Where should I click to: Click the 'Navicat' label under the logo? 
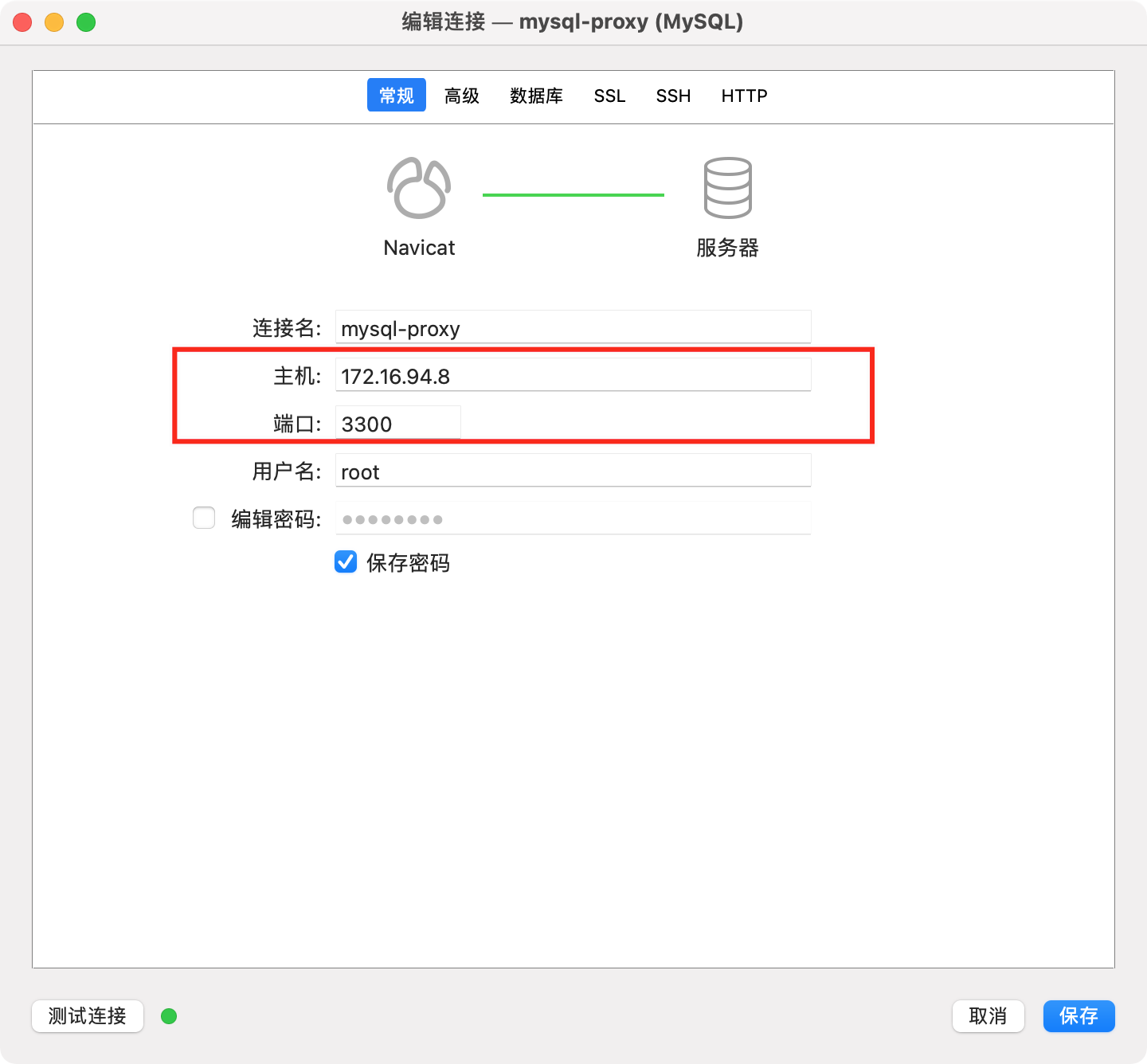419,248
